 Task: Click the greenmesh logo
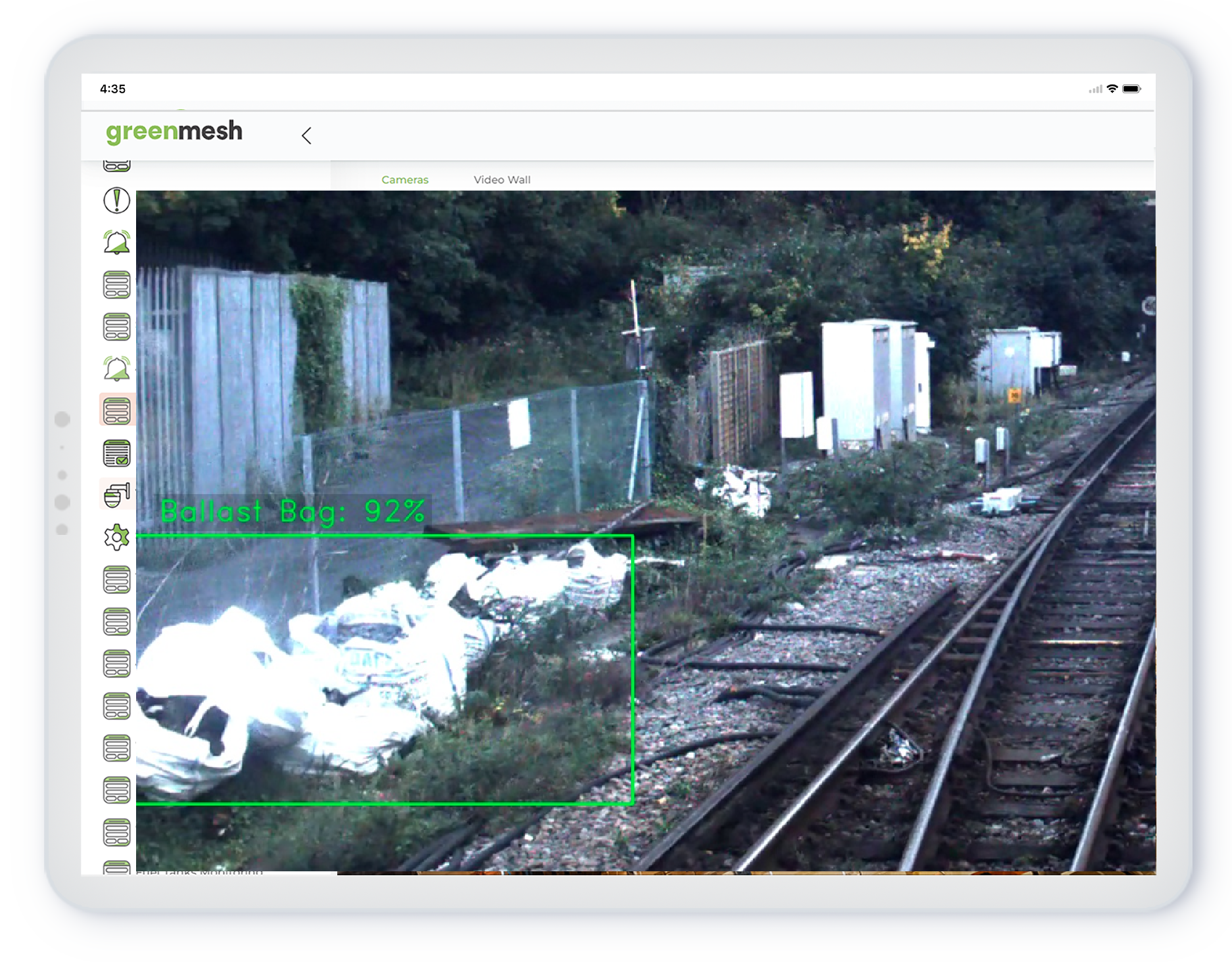(x=174, y=131)
